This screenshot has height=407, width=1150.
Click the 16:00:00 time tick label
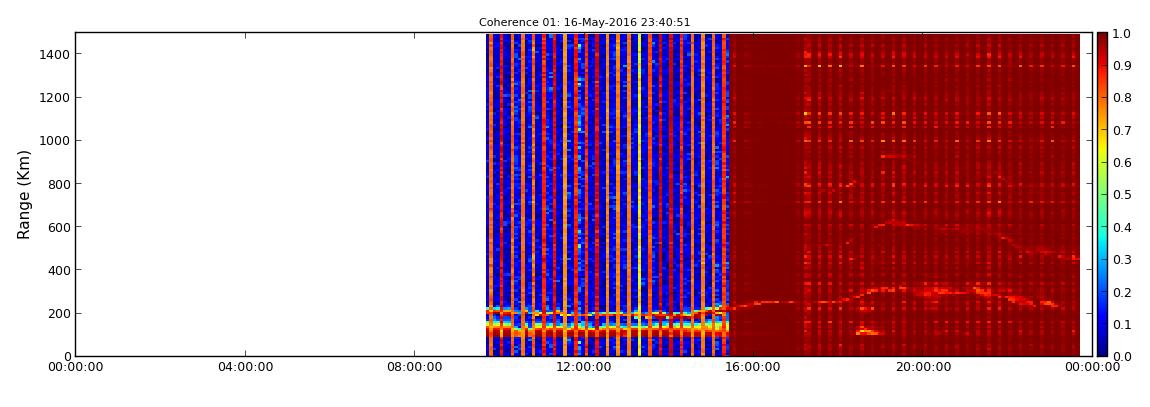[x=752, y=367]
